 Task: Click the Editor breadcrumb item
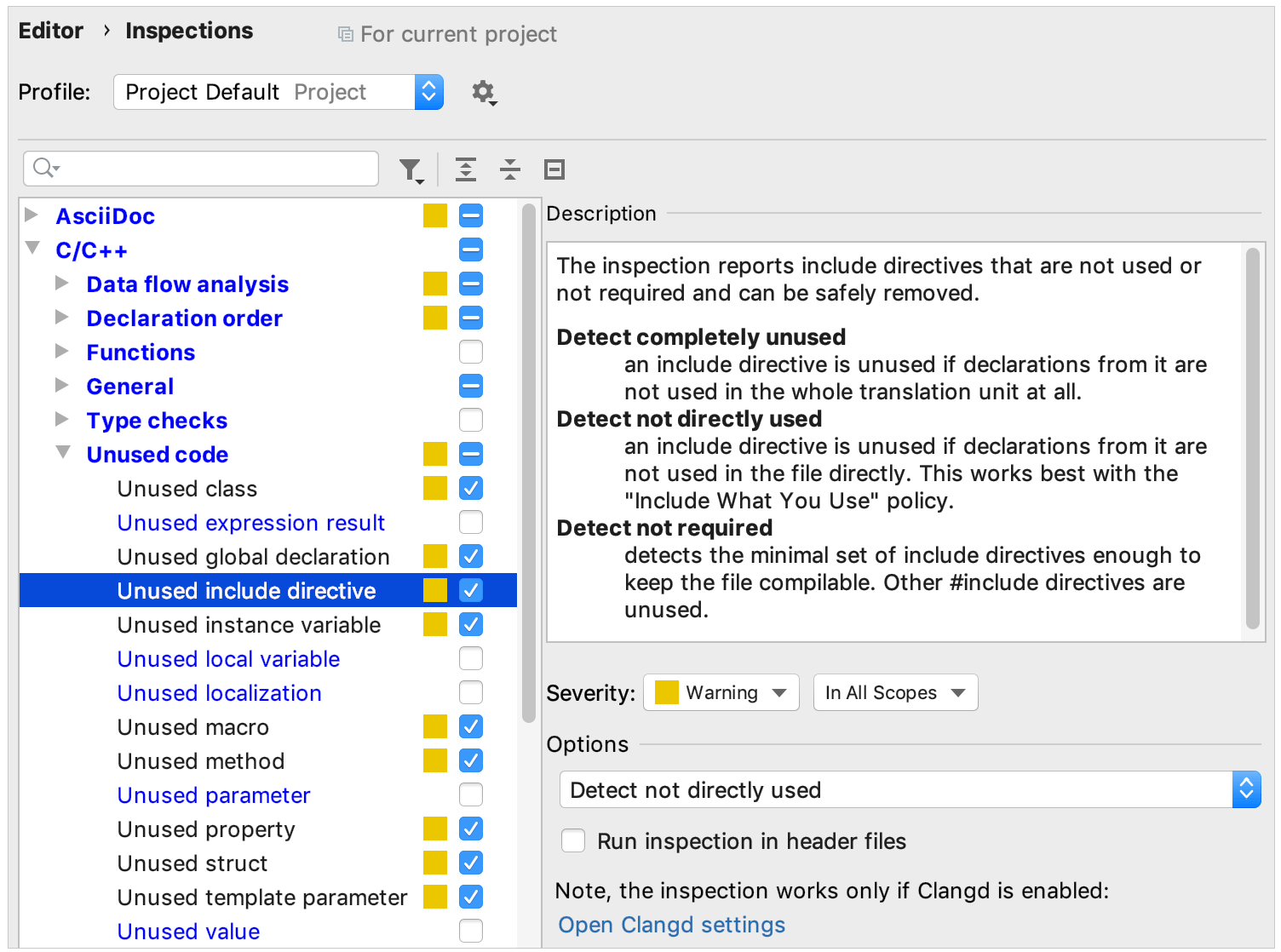click(50, 31)
